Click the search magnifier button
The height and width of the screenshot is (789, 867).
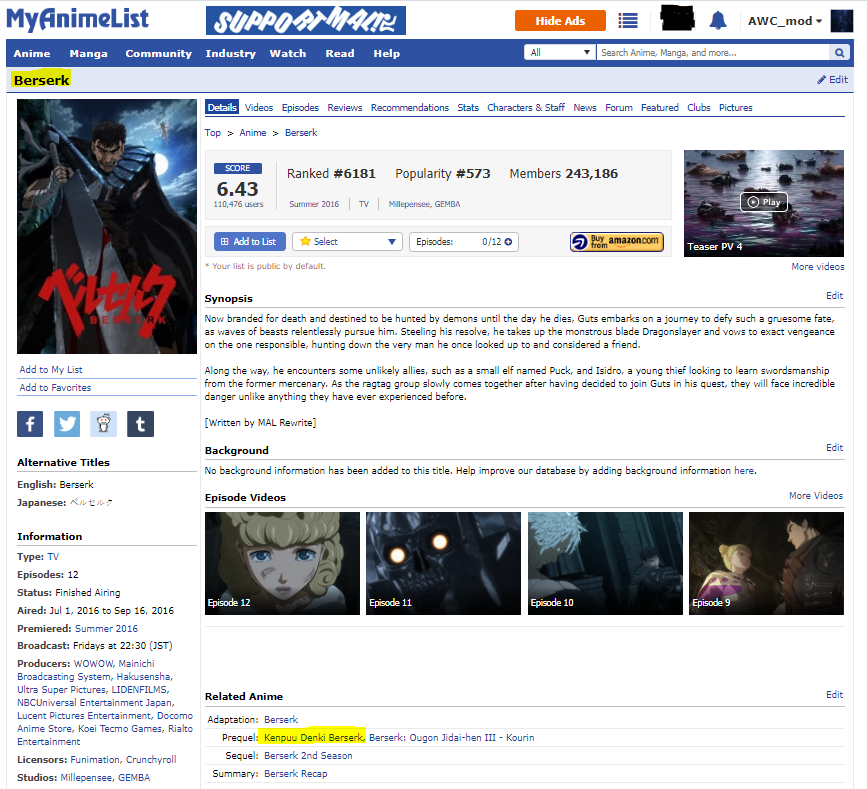[x=839, y=53]
